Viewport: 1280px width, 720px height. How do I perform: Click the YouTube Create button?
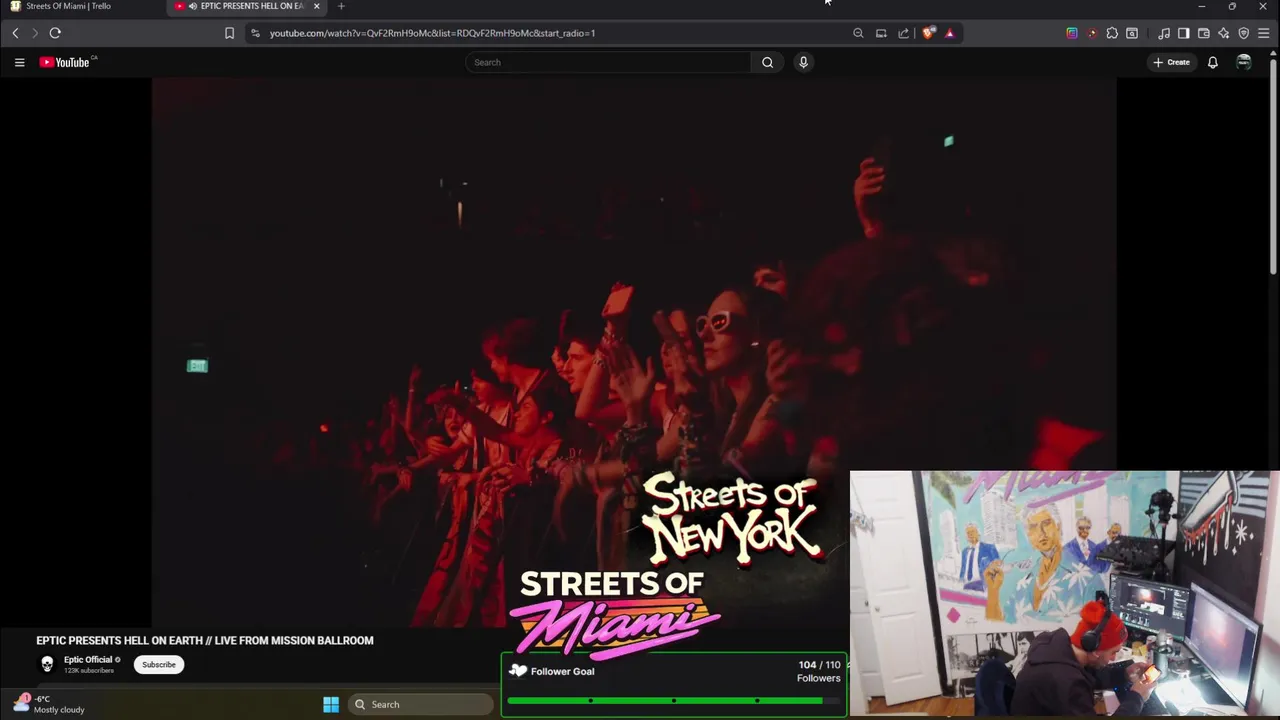coord(1171,62)
